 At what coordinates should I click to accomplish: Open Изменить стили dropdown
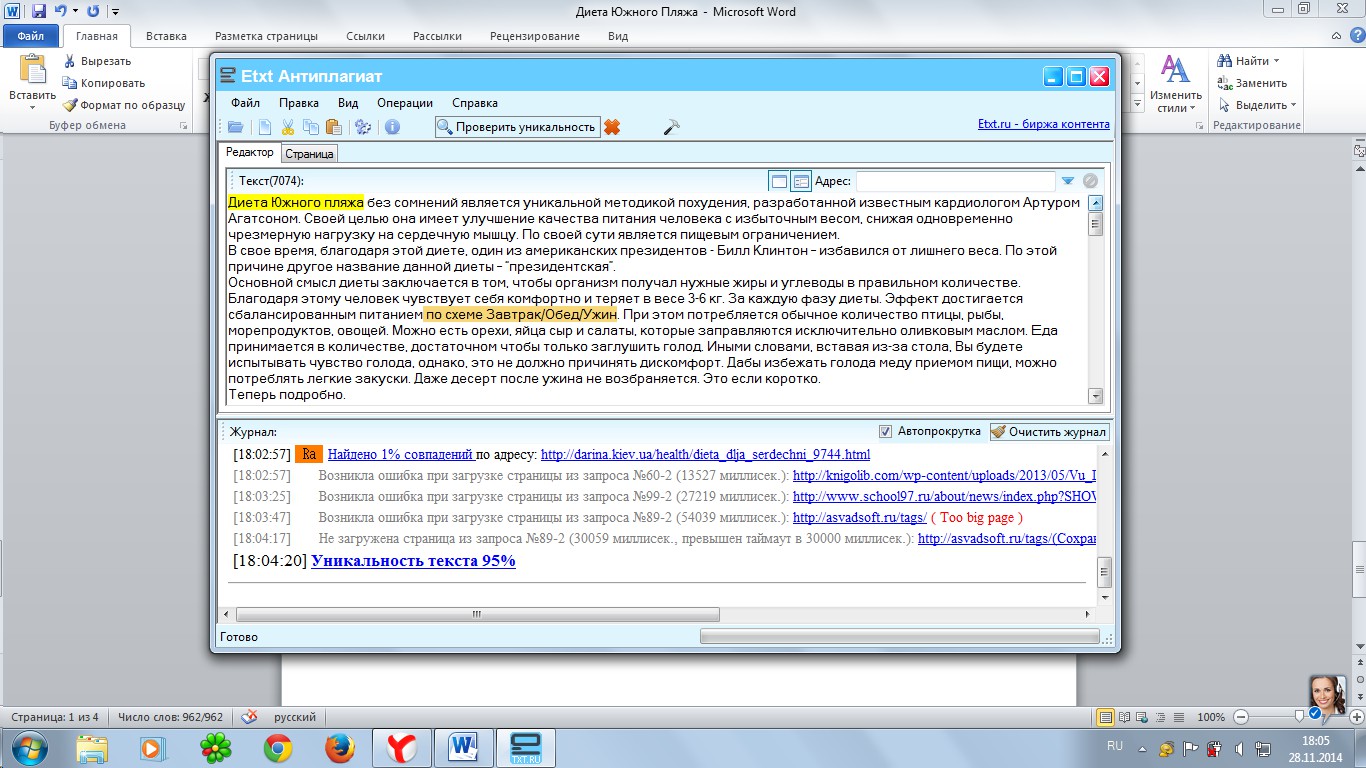pyautogui.click(x=1174, y=84)
